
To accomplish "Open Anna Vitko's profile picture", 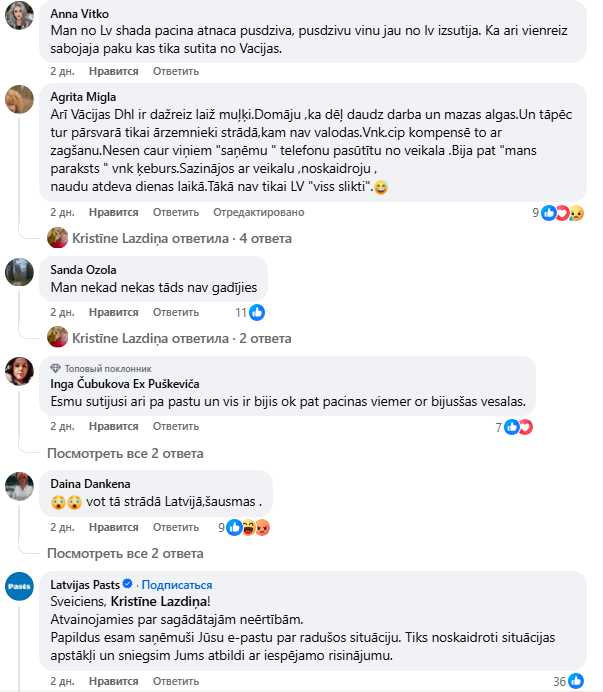I will click(20, 17).
